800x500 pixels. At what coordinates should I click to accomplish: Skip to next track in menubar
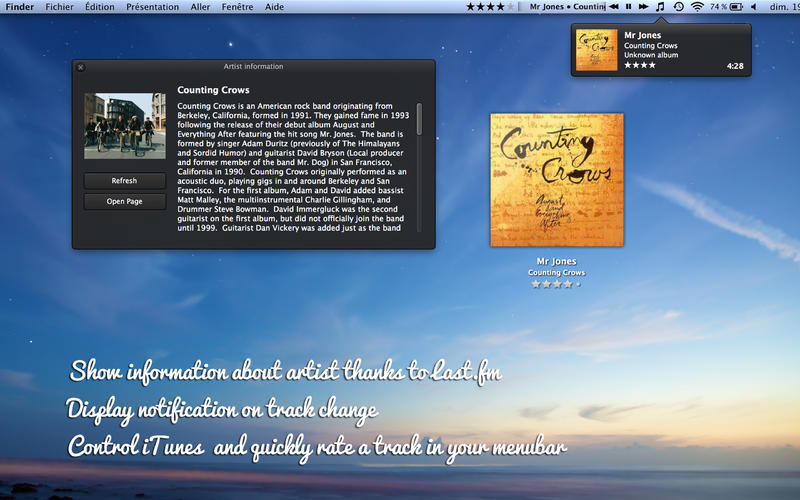pos(643,7)
